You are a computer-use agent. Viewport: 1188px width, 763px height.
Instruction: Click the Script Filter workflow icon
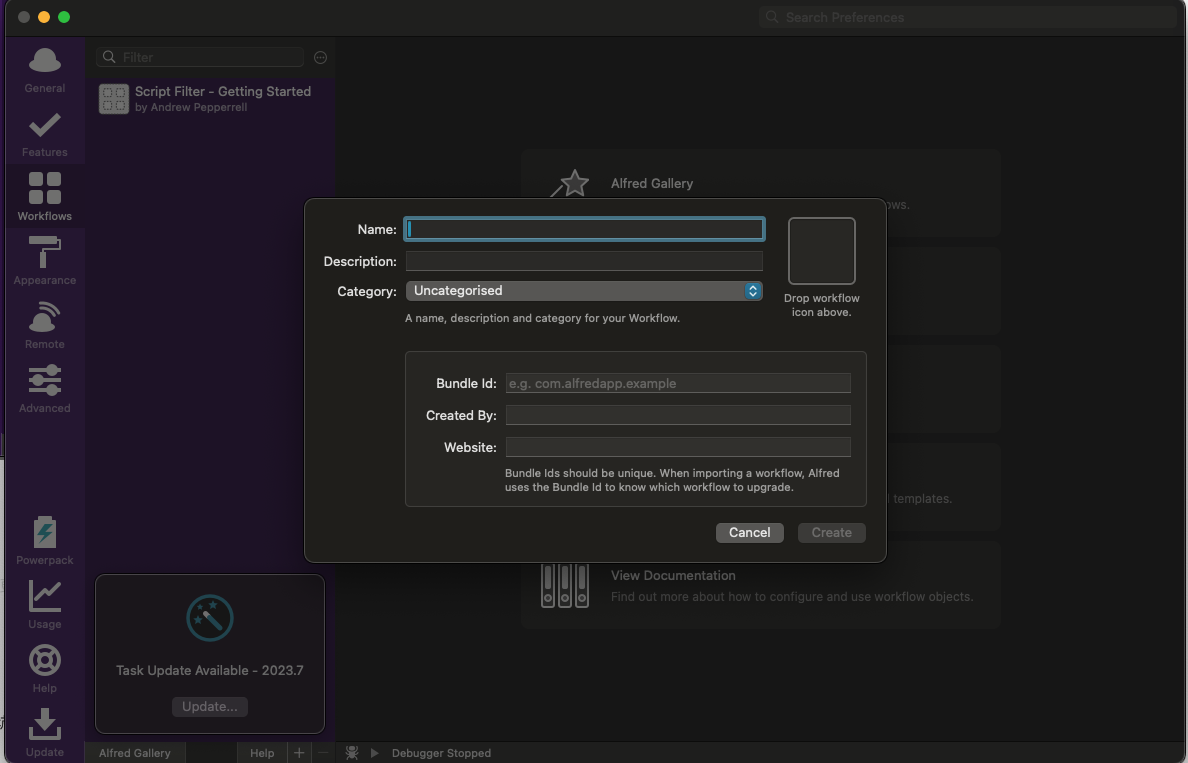(x=114, y=99)
